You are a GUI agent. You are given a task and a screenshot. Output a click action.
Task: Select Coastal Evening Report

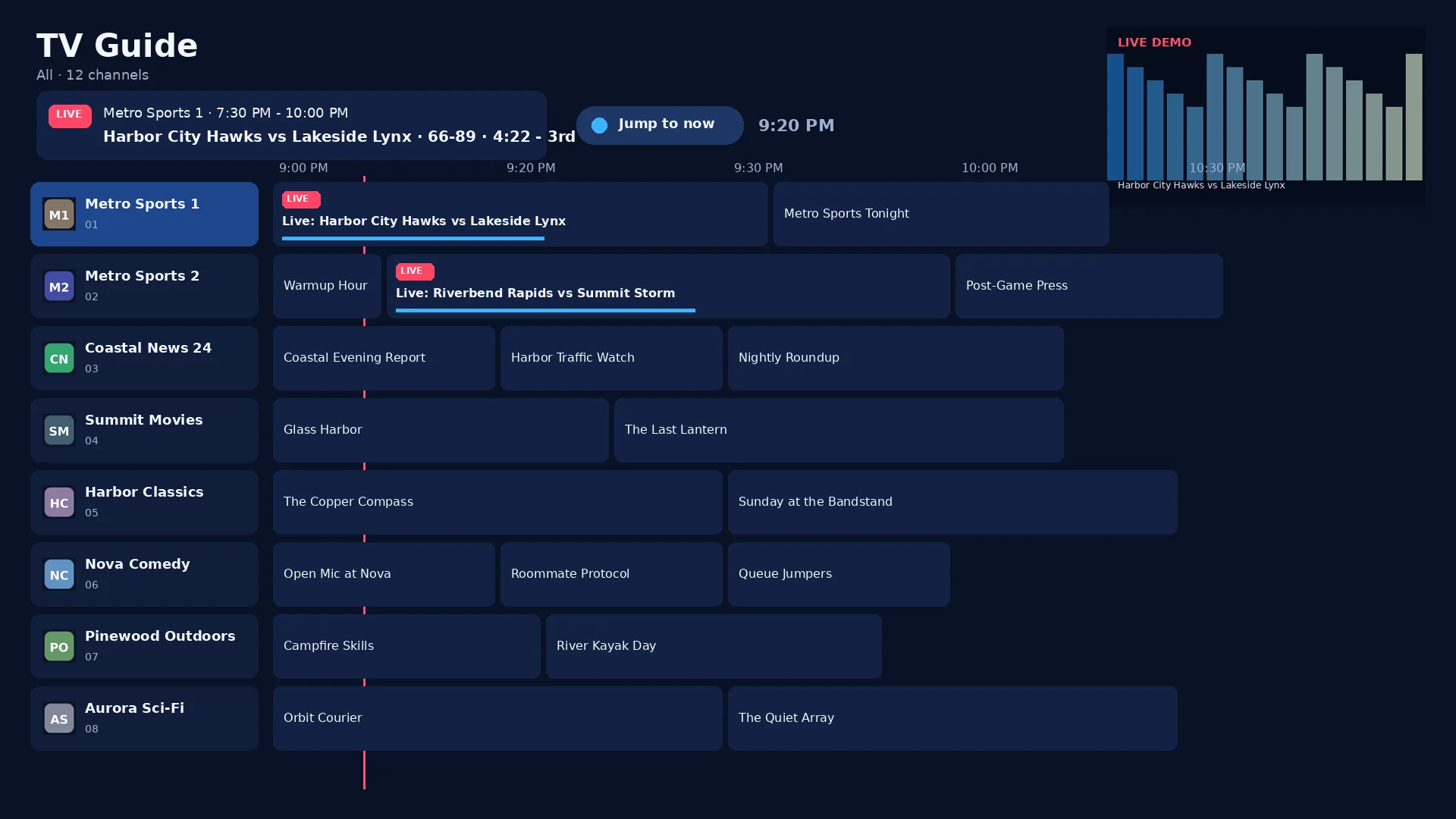point(384,358)
